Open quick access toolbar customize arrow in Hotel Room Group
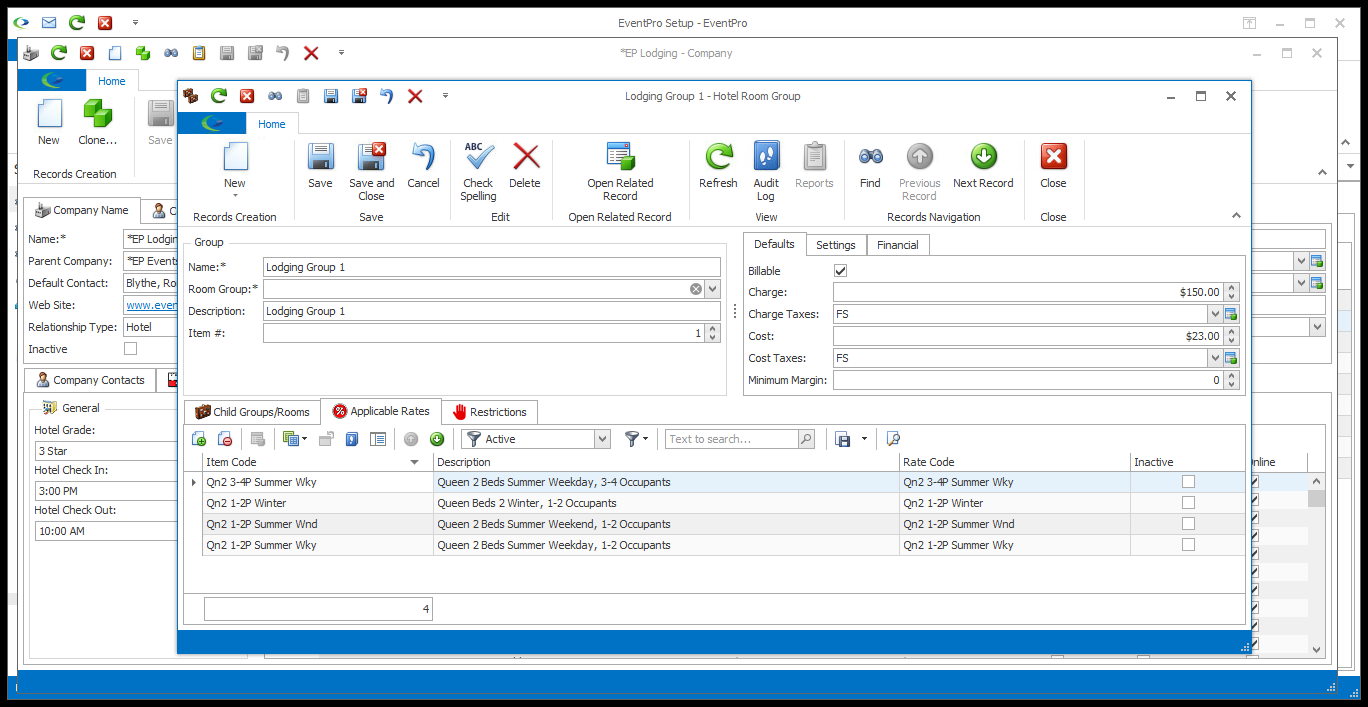1368x707 pixels. (x=445, y=96)
